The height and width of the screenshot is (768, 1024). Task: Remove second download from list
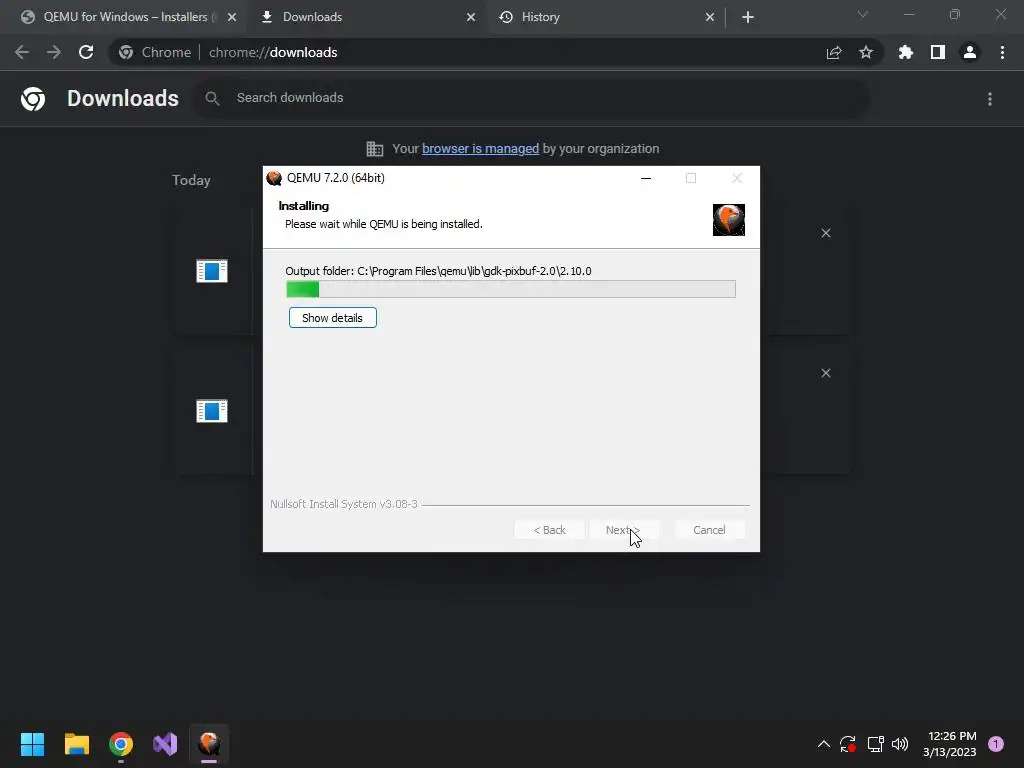click(826, 373)
